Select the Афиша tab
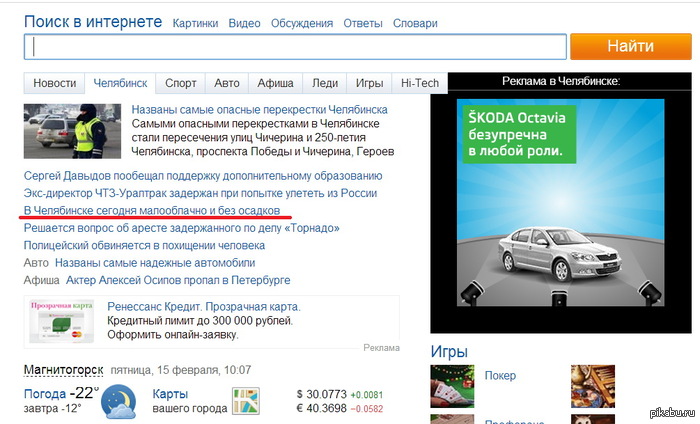The width and height of the screenshot is (700, 424). click(x=275, y=83)
